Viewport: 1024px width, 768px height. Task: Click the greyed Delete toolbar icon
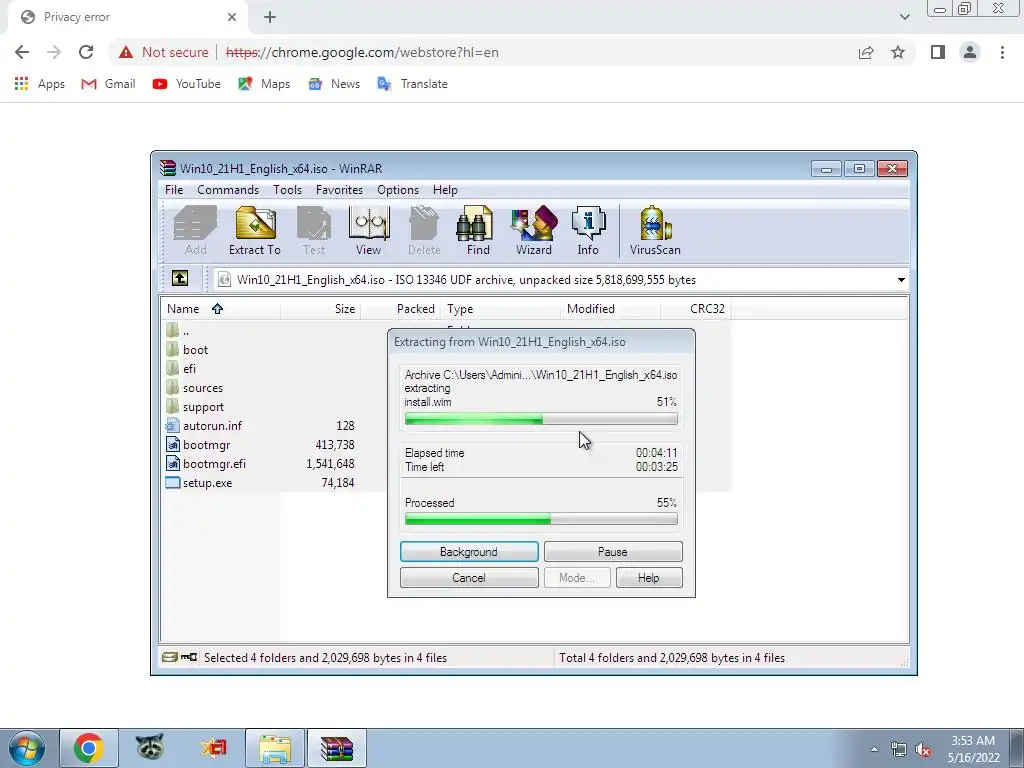(424, 231)
